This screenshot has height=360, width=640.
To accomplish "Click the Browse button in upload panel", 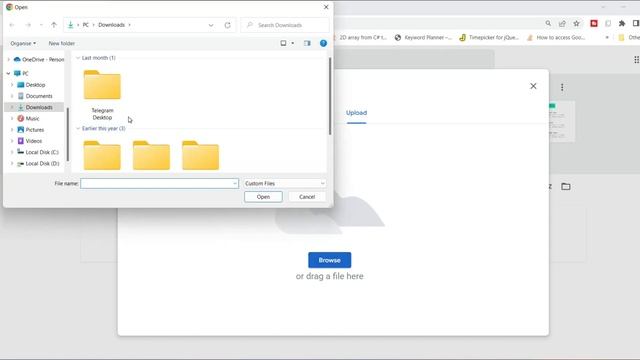I will coord(329,260).
